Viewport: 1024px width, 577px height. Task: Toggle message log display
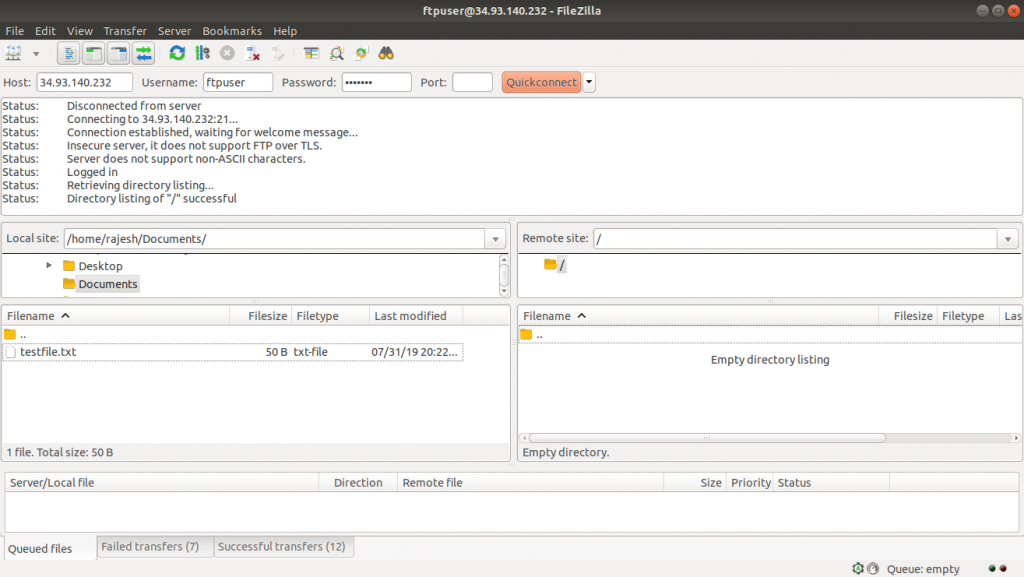(69, 54)
